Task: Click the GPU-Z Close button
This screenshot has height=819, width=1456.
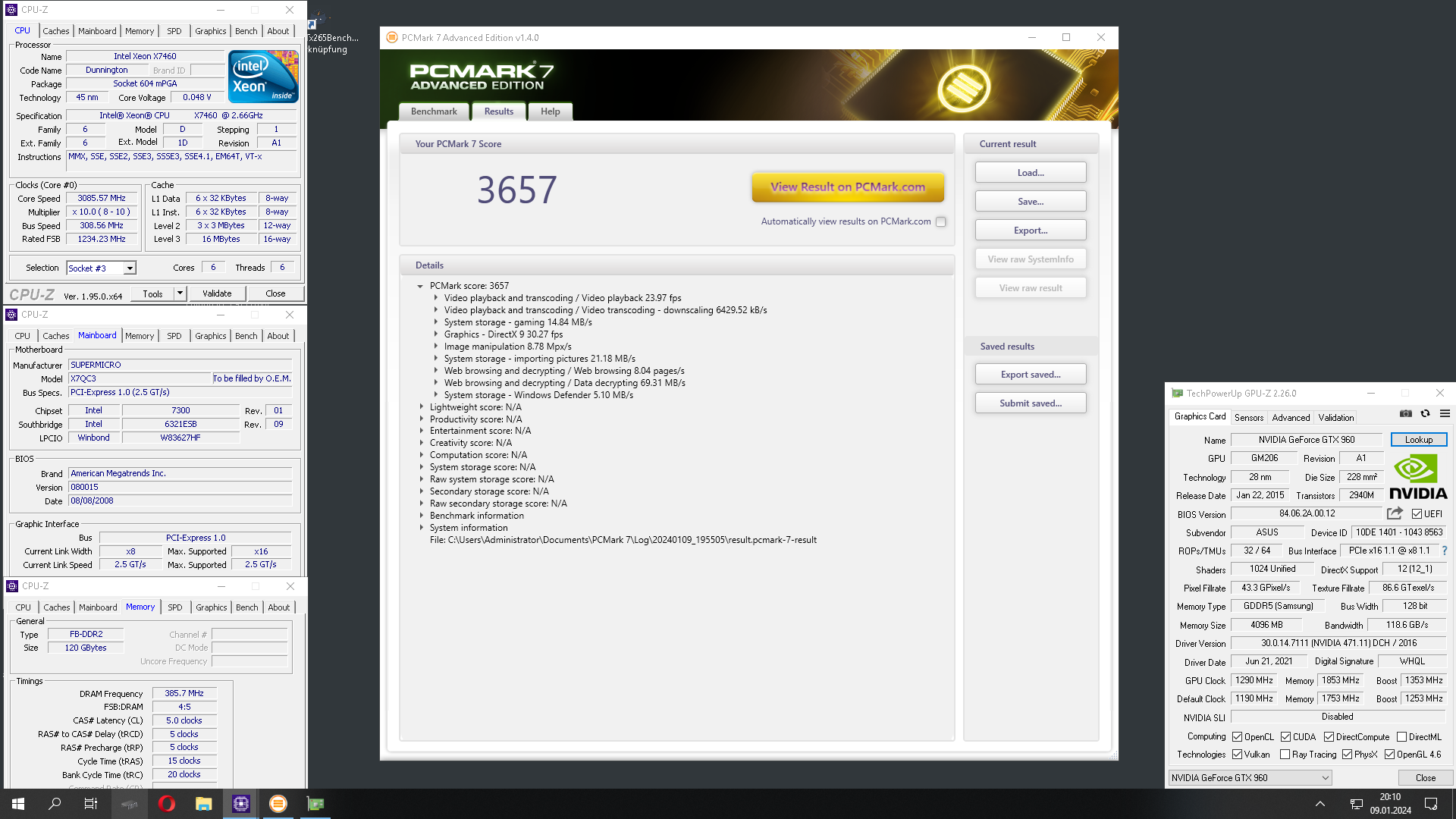Action: point(1425,778)
